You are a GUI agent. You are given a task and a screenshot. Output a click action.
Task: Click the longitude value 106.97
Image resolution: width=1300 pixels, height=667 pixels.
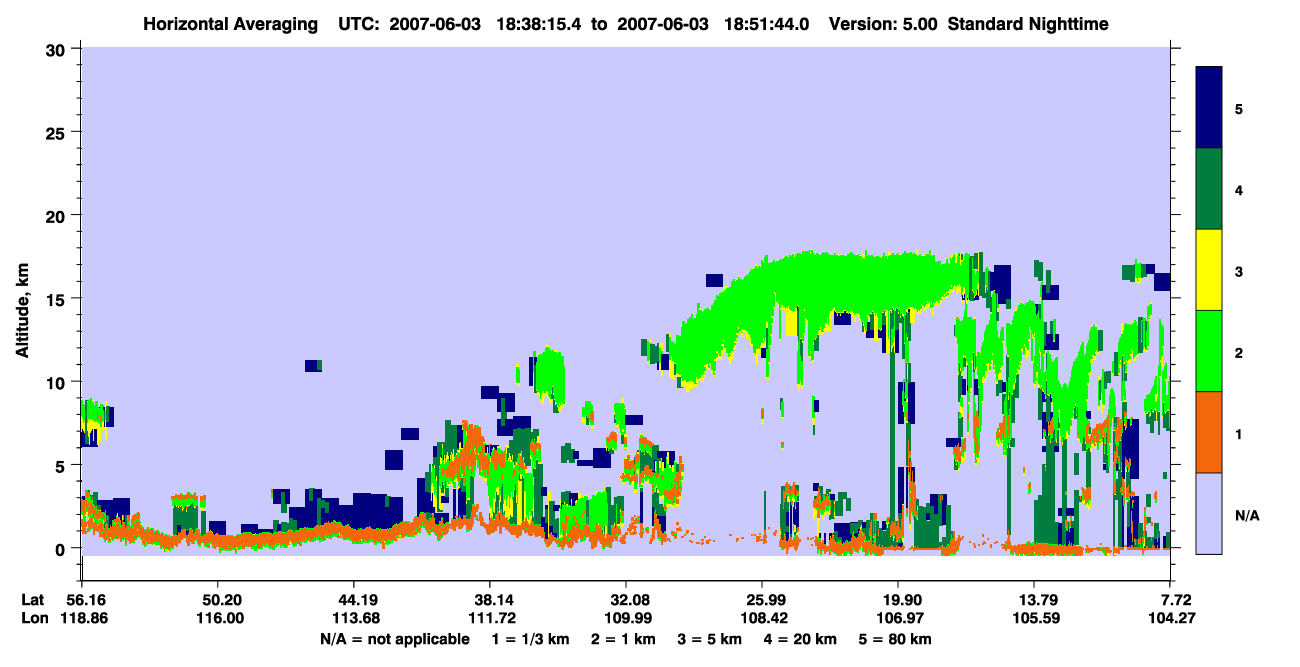(898, 619)
